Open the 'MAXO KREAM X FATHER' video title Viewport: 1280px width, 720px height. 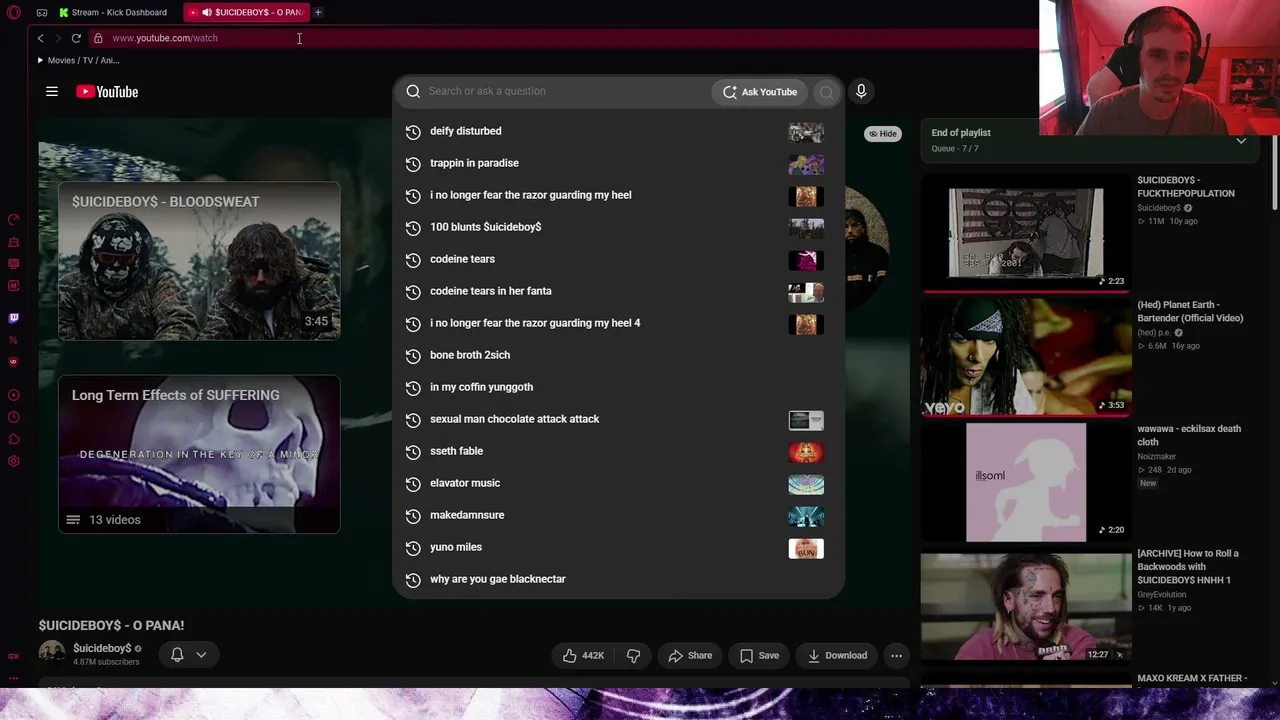tap(1192, 678)
